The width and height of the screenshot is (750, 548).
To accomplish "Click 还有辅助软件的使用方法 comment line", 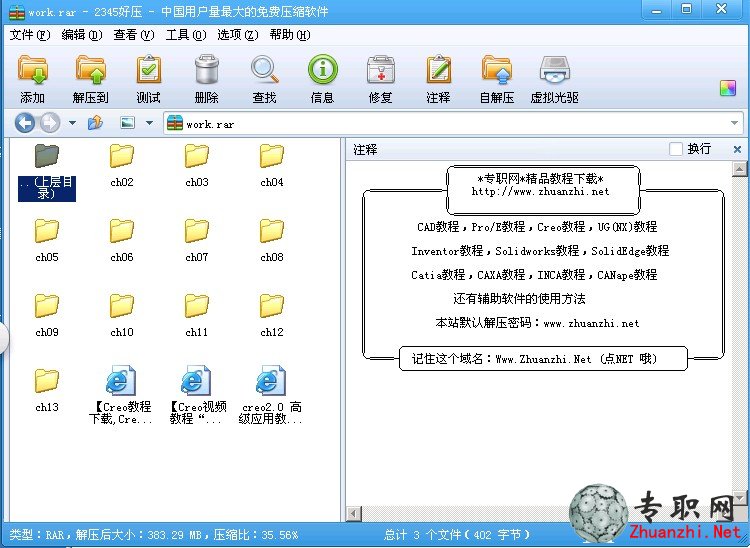I will (519, 299).
